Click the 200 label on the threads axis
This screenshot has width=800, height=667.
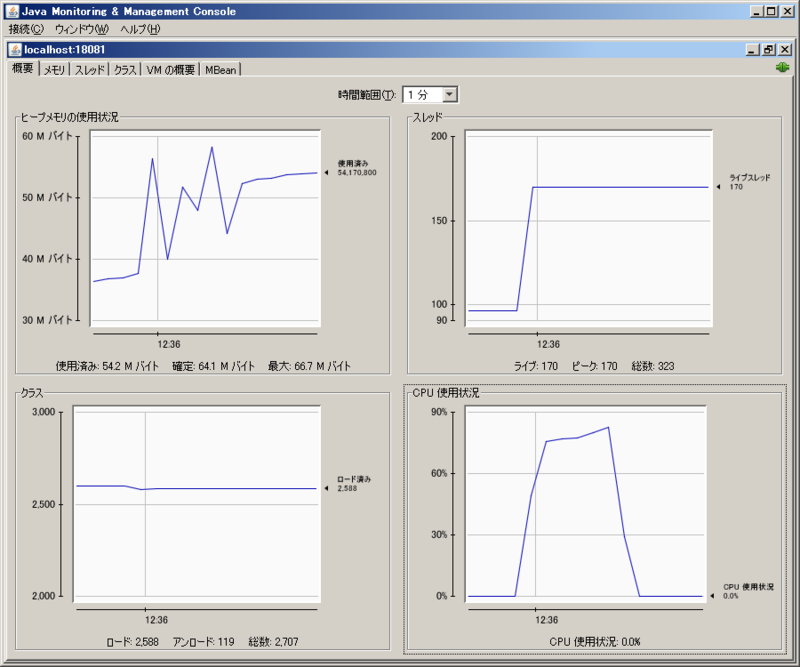(439, 136)
